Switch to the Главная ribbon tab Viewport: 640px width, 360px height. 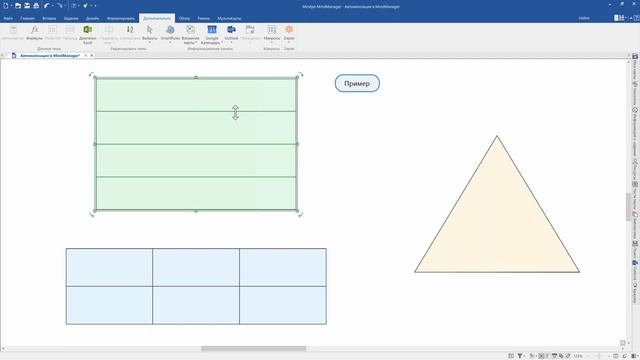pos(28,18)
